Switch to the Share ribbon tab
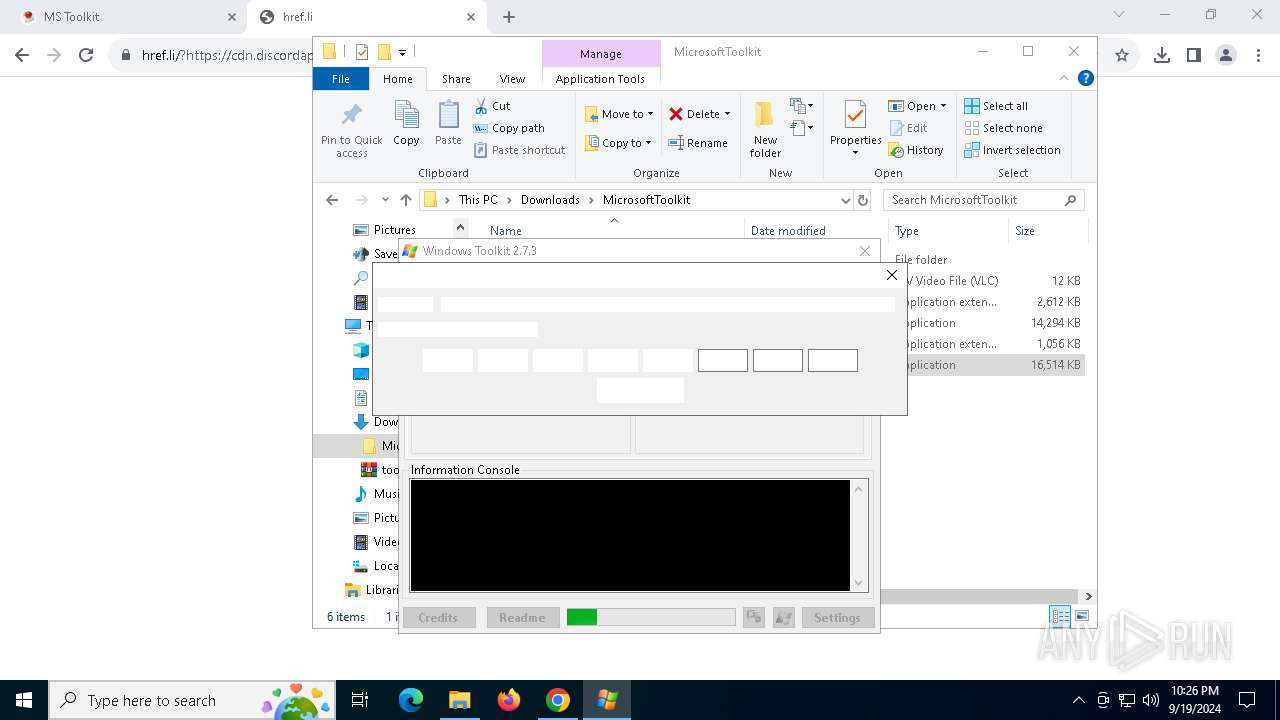The width and height of the screenshot is (1280, 720). 456,79
